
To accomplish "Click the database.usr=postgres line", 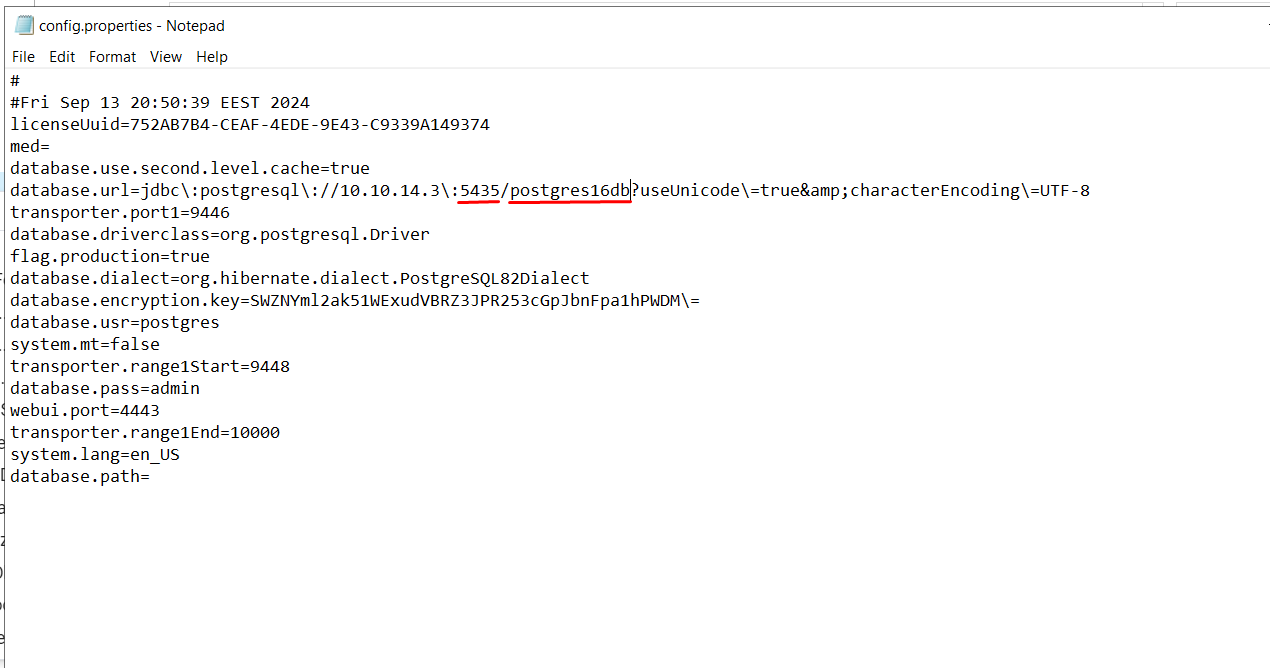I will pos(115,323).
